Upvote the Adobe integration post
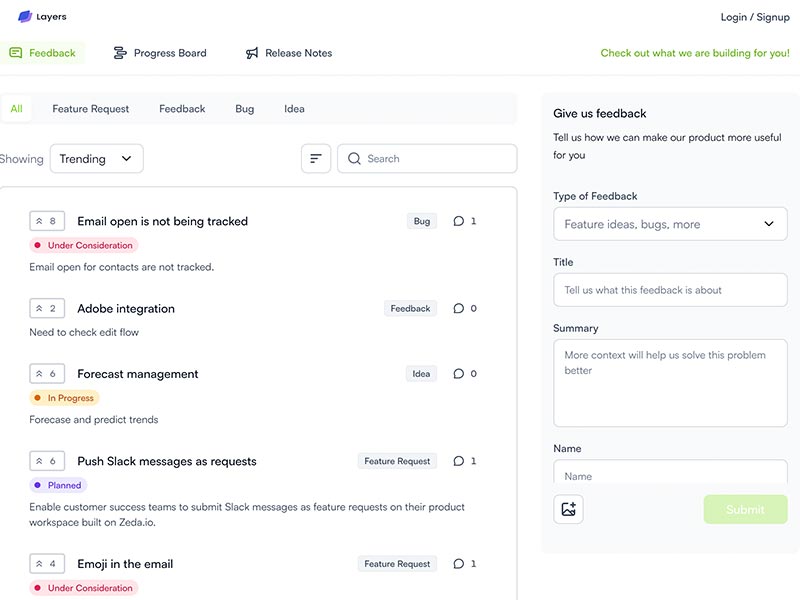The image size is (800, 600). point(47,309)
